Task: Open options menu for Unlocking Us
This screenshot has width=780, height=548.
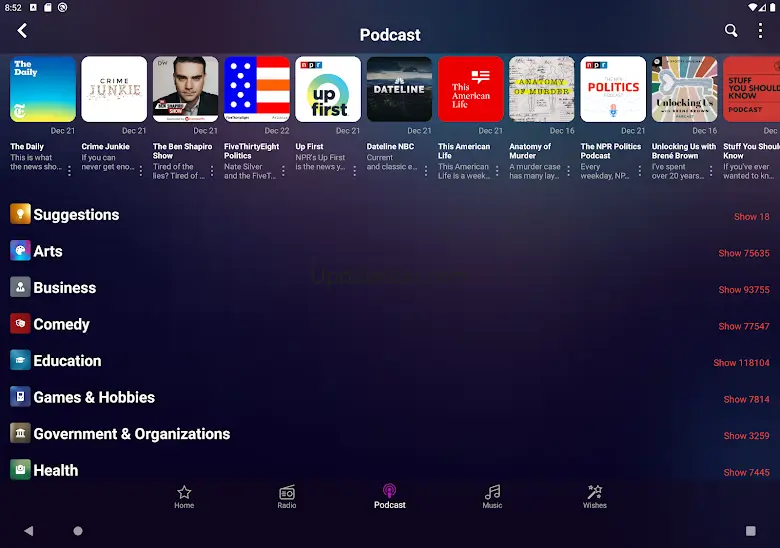Action: (711, 171)
